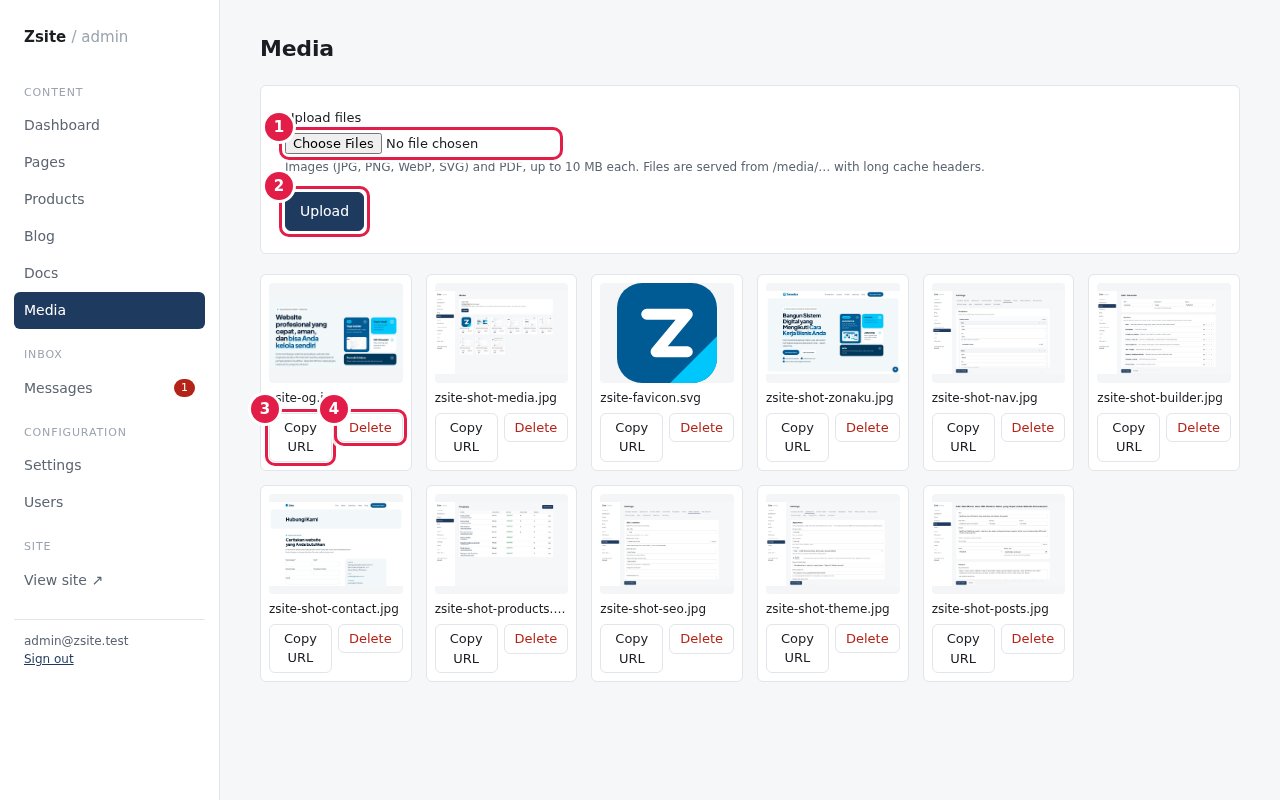The image size is (1280, 800).
Task: Navigate to Blog in the sidebar
Action: pos(109,236)
